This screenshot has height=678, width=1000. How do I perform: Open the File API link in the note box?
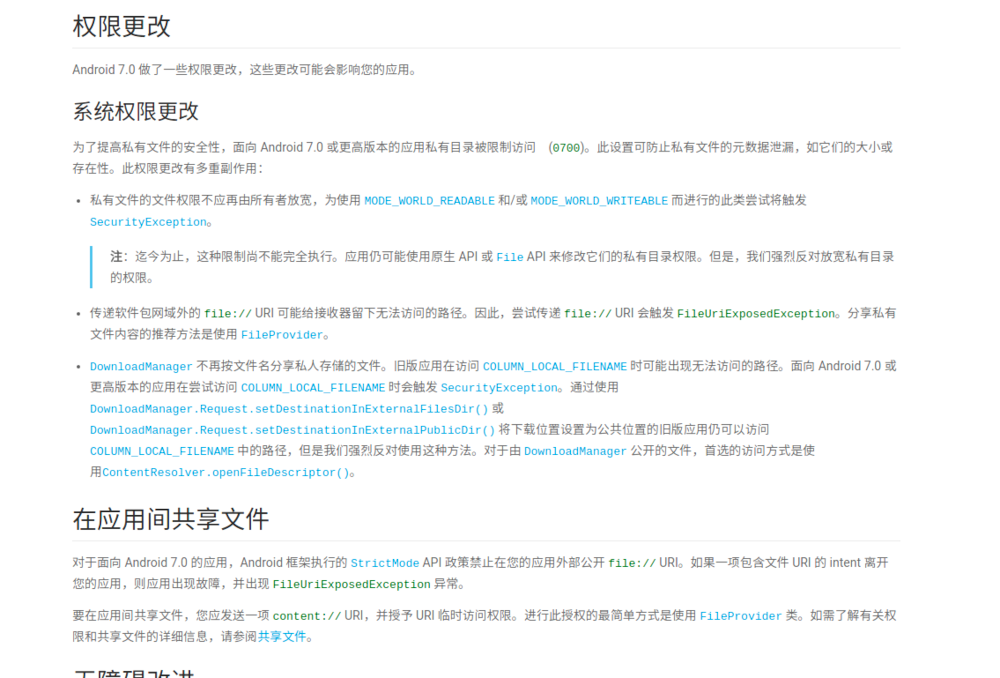(x=510, y=257)
